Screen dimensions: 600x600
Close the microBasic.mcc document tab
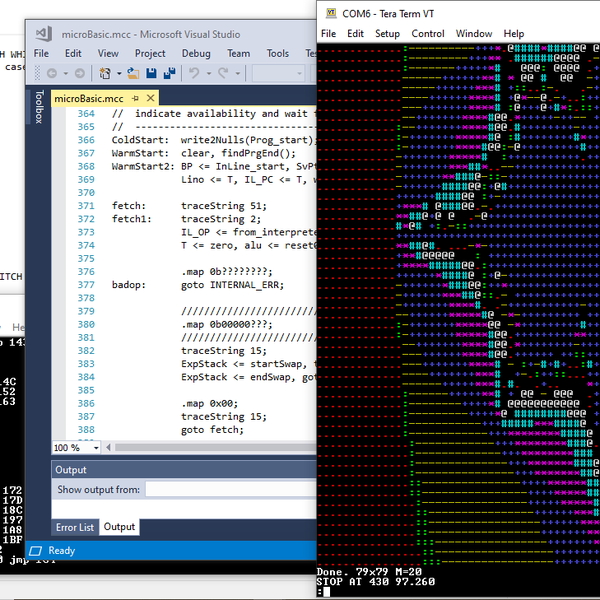[151, 98]
